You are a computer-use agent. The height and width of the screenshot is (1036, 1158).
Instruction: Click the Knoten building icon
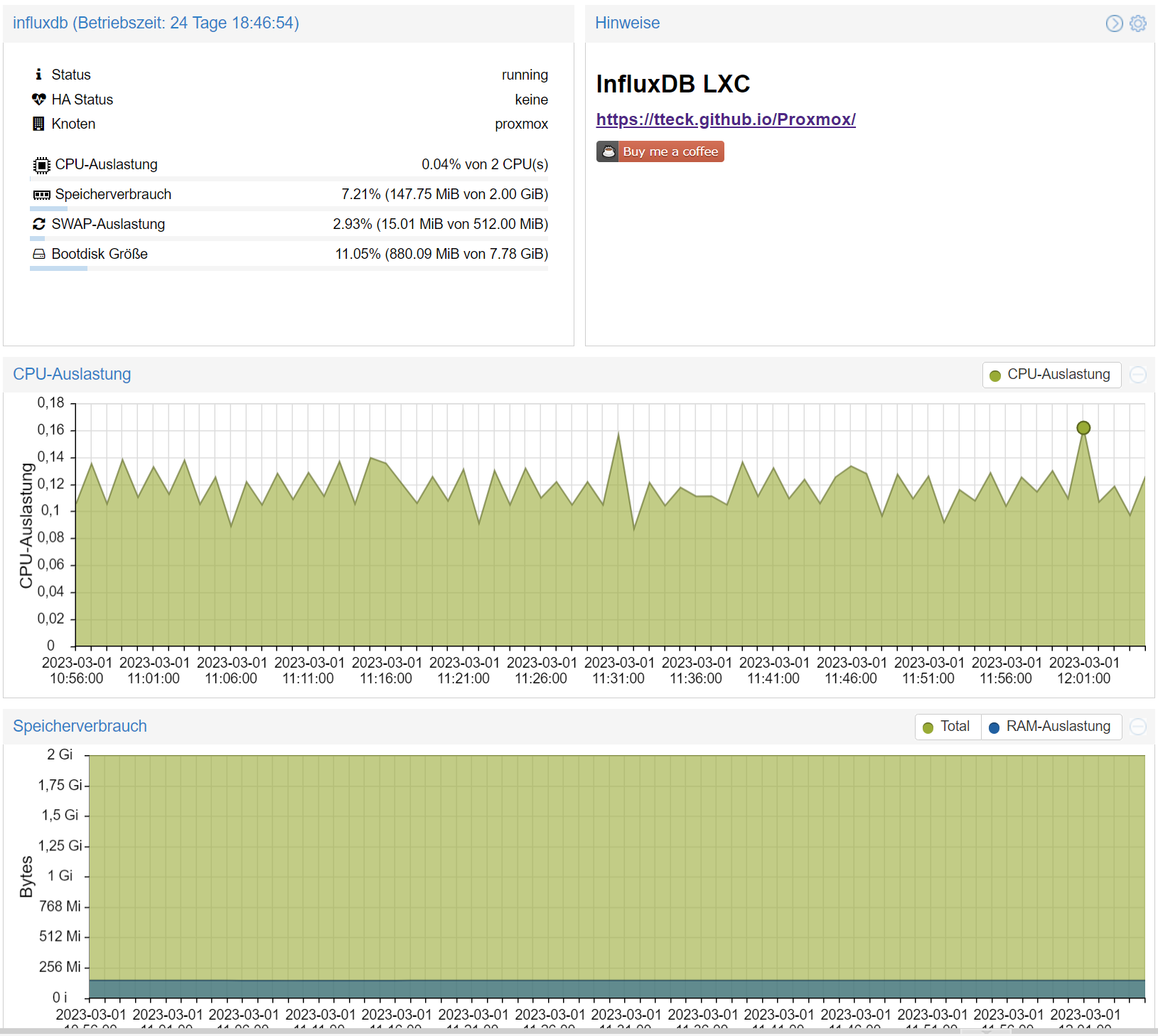[38, 124]
